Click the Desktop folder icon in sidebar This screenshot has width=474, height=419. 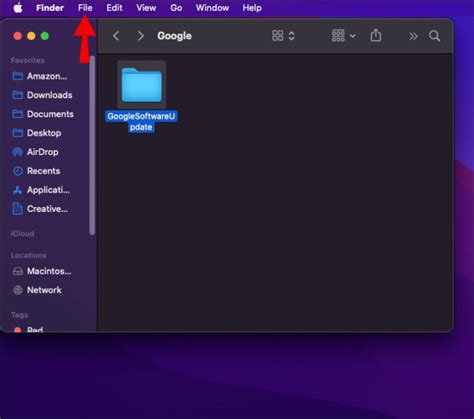pyautogui.click(x=18, y=133)
